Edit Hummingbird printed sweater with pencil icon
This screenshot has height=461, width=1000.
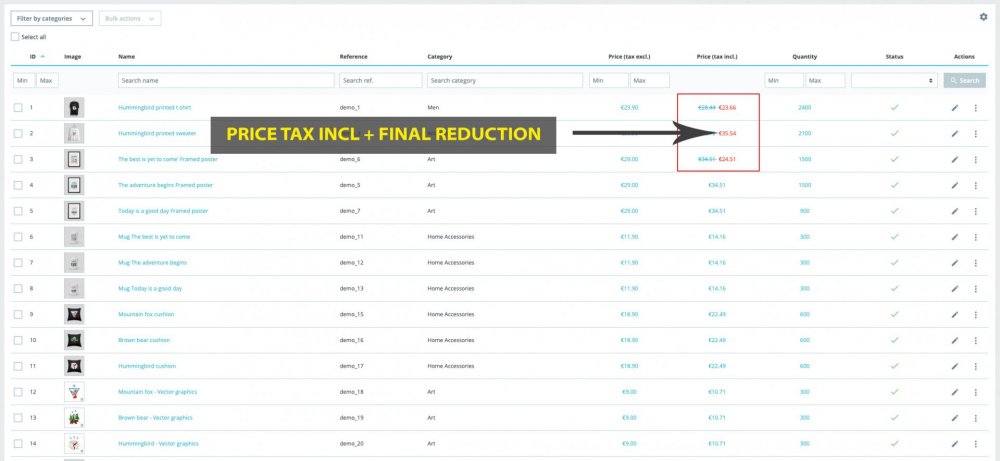tap(955, 133)
